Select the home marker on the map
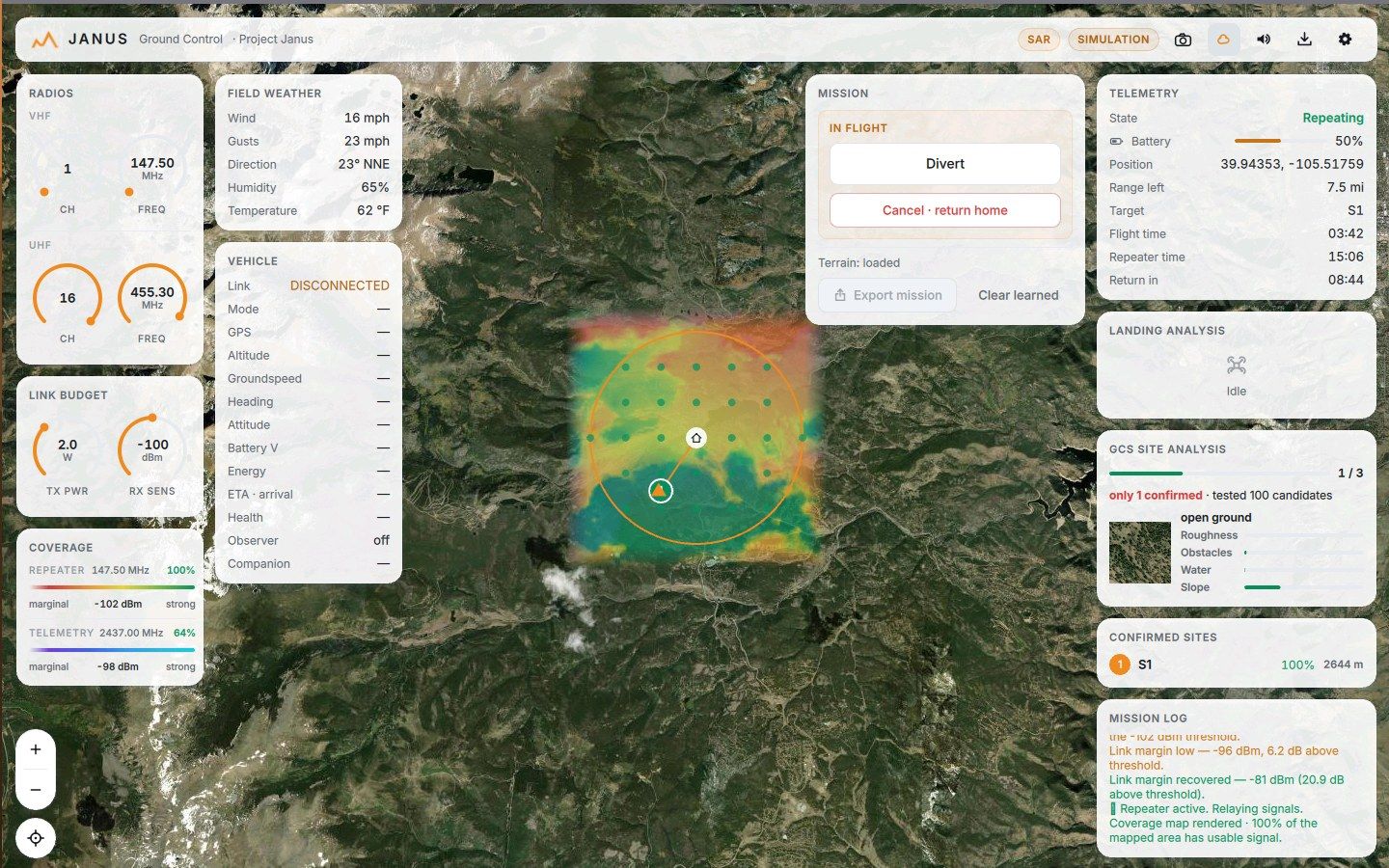This screenshot has height=868, width=1389. pyautogui.click(x=695, y=438)
